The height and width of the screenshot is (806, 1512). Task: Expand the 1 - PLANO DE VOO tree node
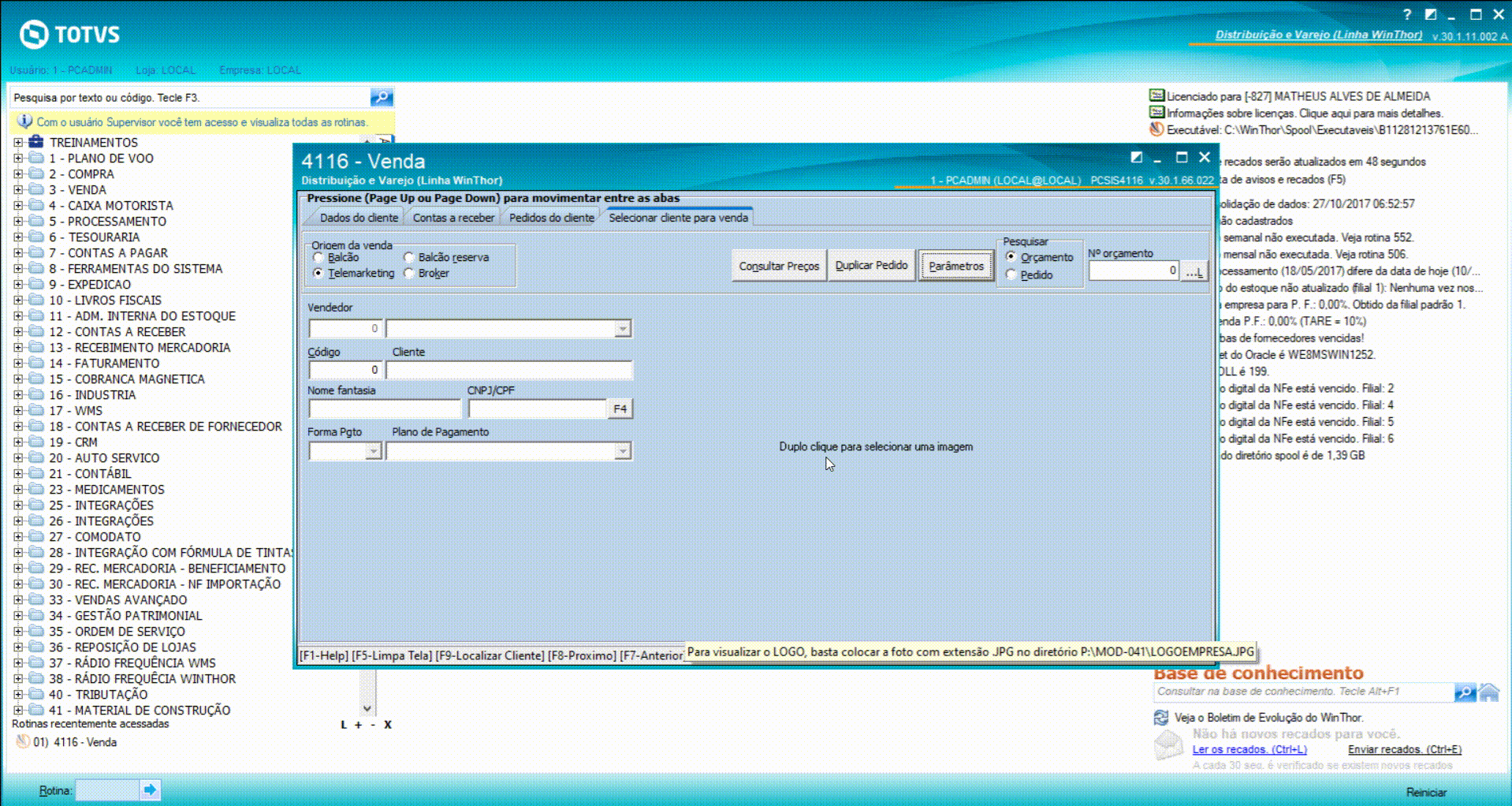point(18,158)
